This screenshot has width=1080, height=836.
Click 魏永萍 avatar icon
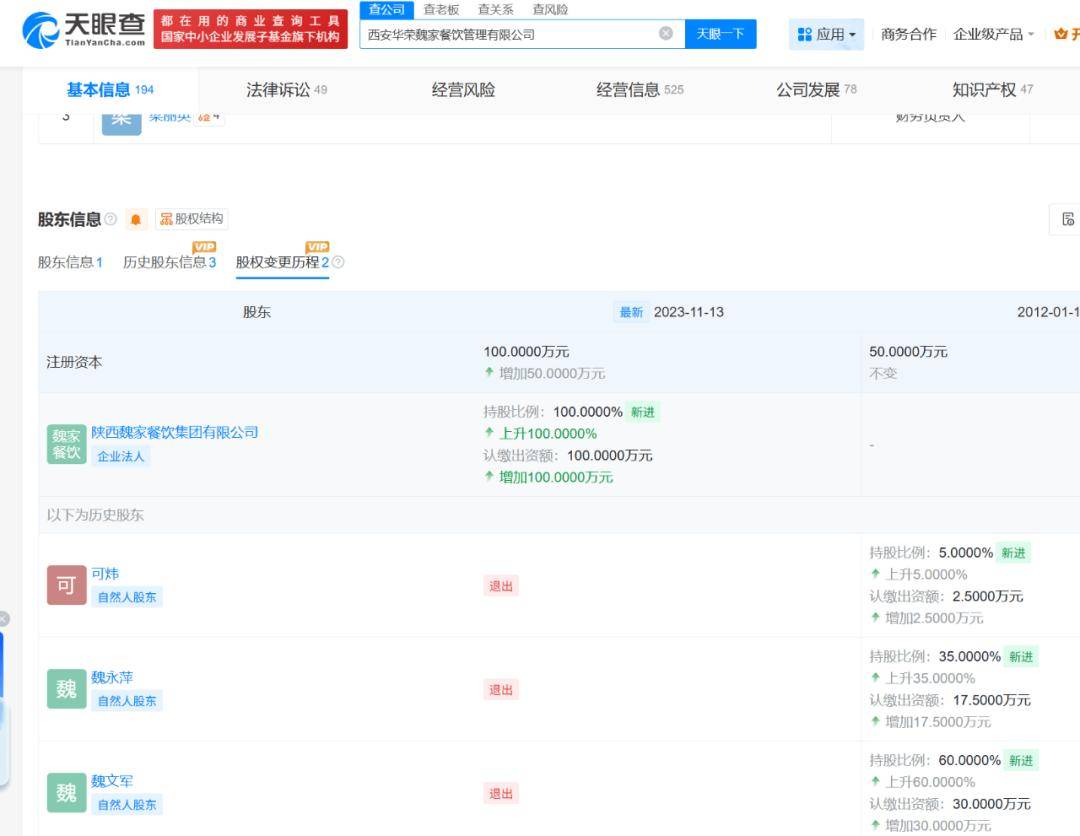pyautogui.click(x=66, y=689)
